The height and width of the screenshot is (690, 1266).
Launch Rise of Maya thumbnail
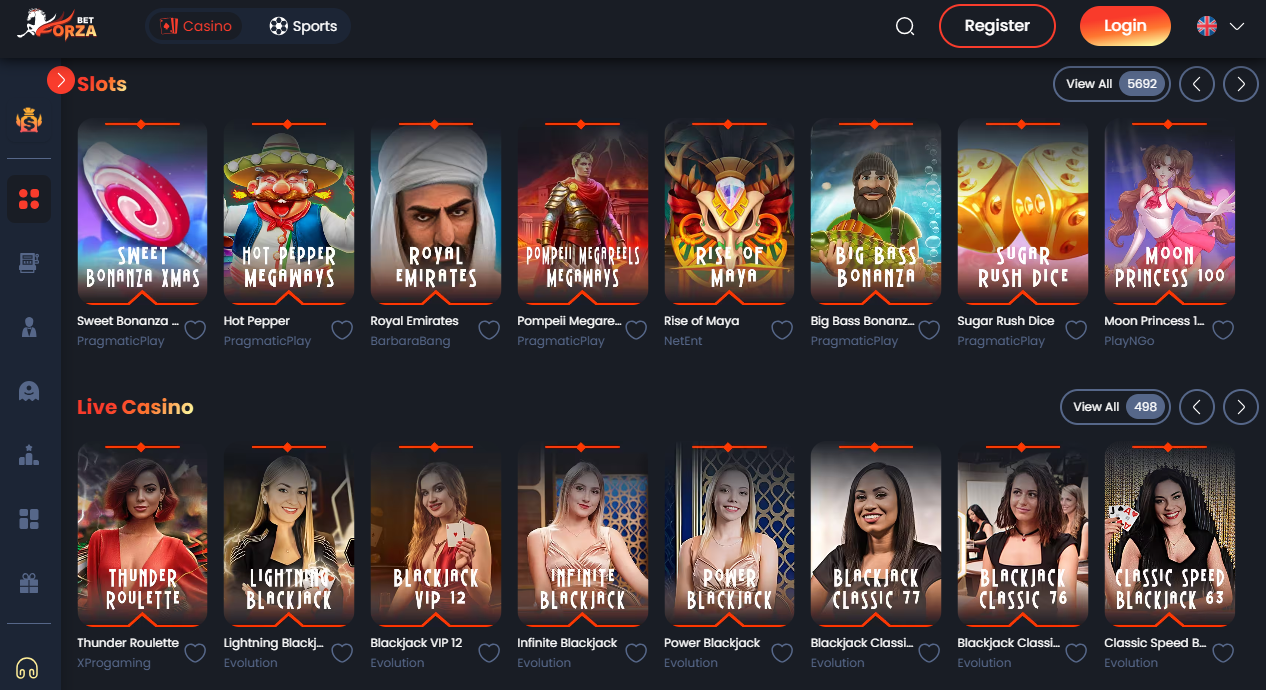[729, 212]
